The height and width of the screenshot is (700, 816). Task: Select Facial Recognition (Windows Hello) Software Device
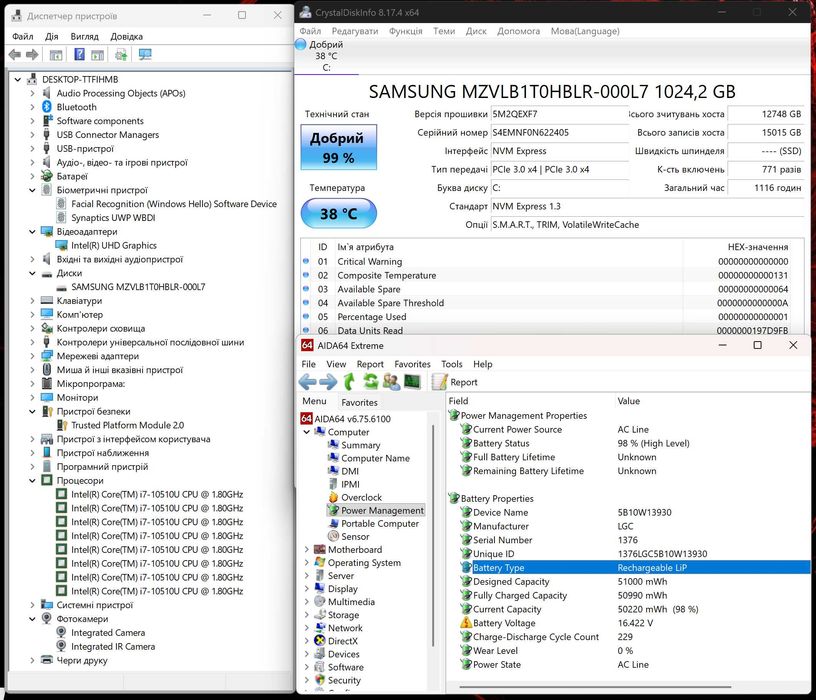pos(174,204)
